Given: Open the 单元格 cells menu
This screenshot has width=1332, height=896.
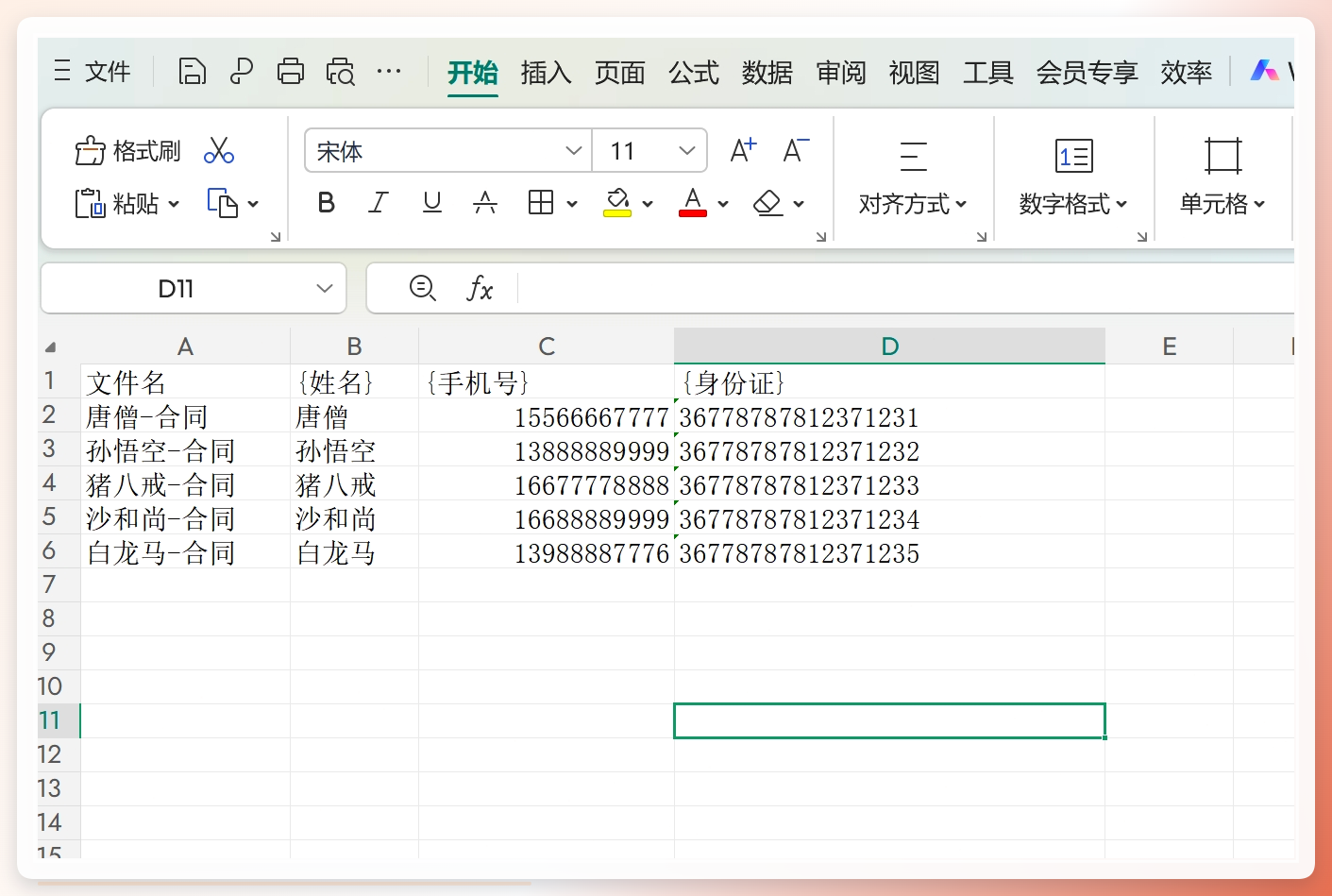Looking at the screenshot, I should coord(1222,178).
